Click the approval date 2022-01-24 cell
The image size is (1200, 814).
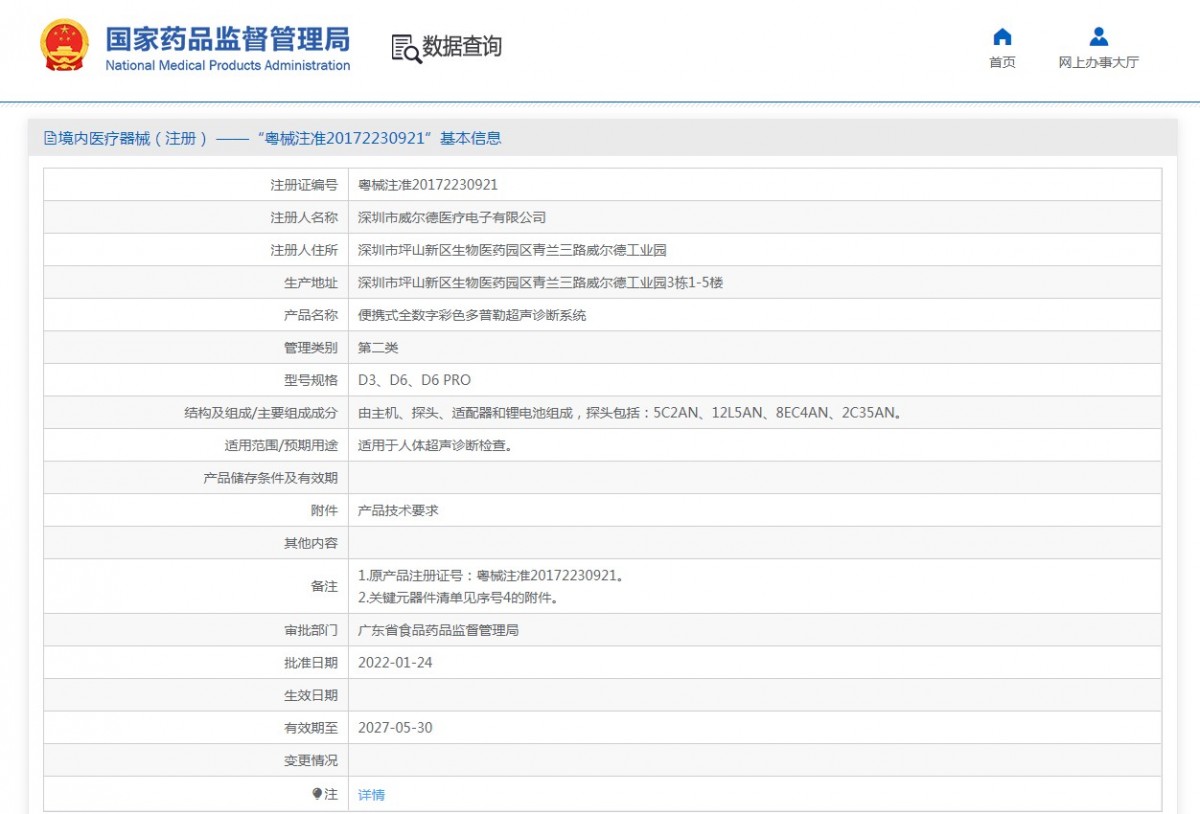click(x=755, y=663)
